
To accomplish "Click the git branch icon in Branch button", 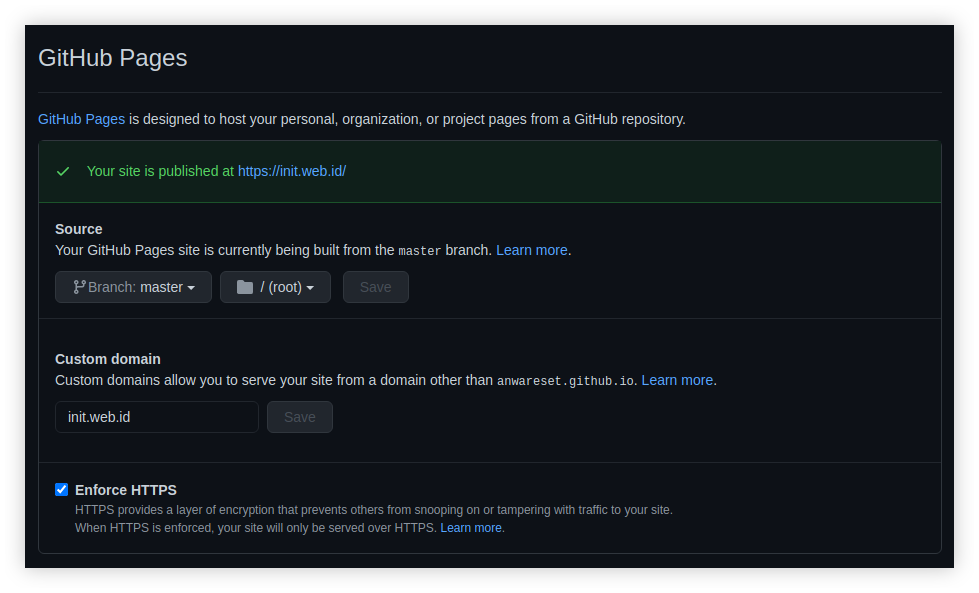I will coord(79,287).
